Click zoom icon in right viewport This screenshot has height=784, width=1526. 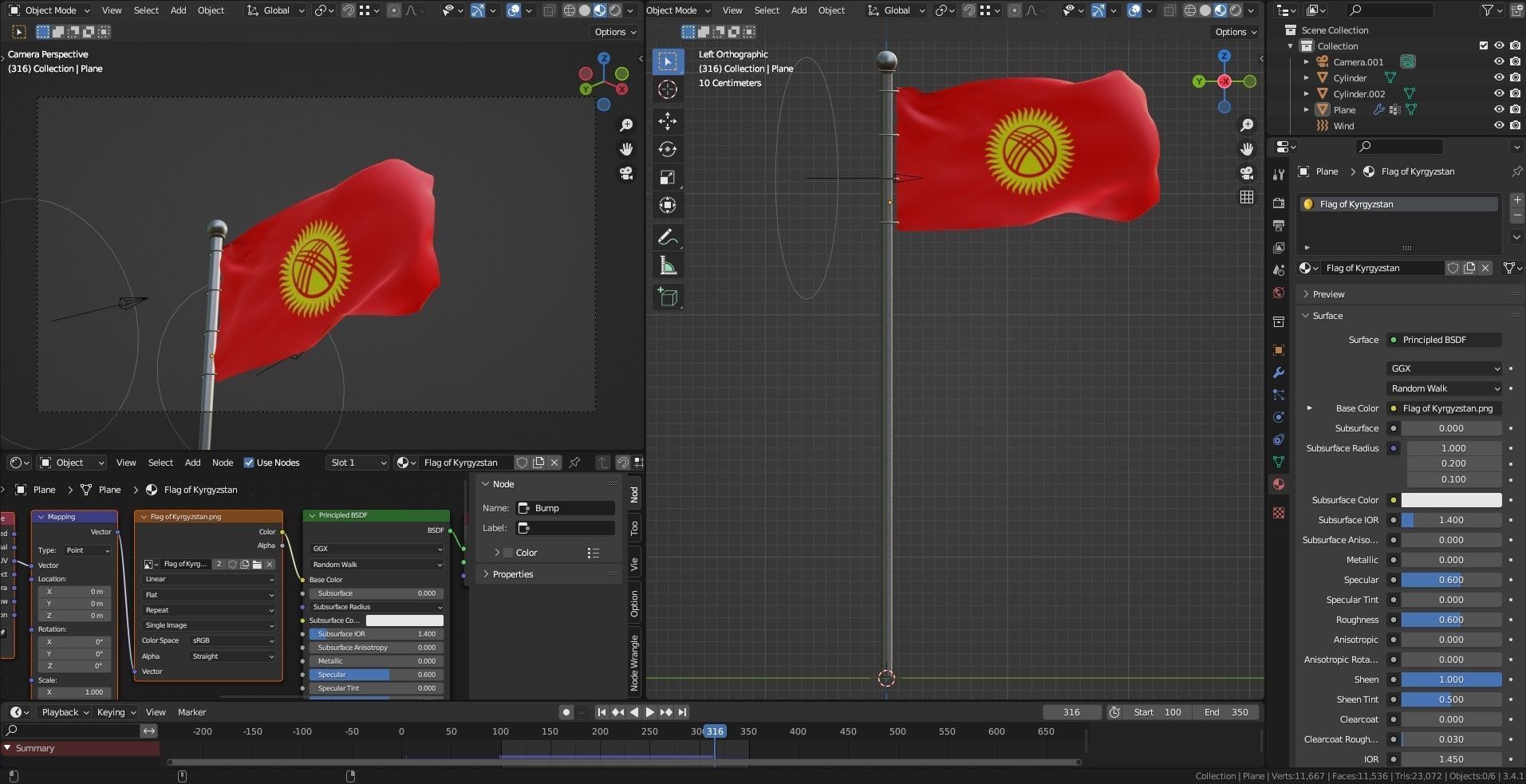point(1247,125)
